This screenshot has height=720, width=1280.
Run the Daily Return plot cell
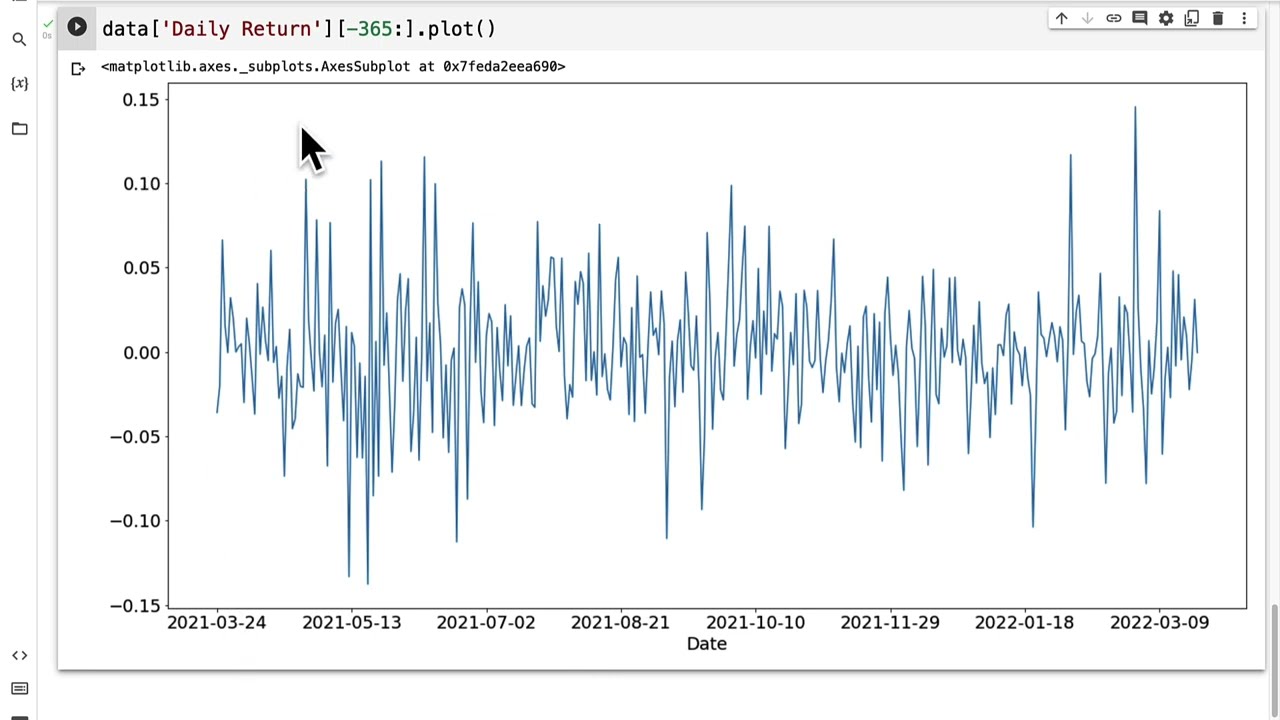pyautogui.click(x=77, y=27)
